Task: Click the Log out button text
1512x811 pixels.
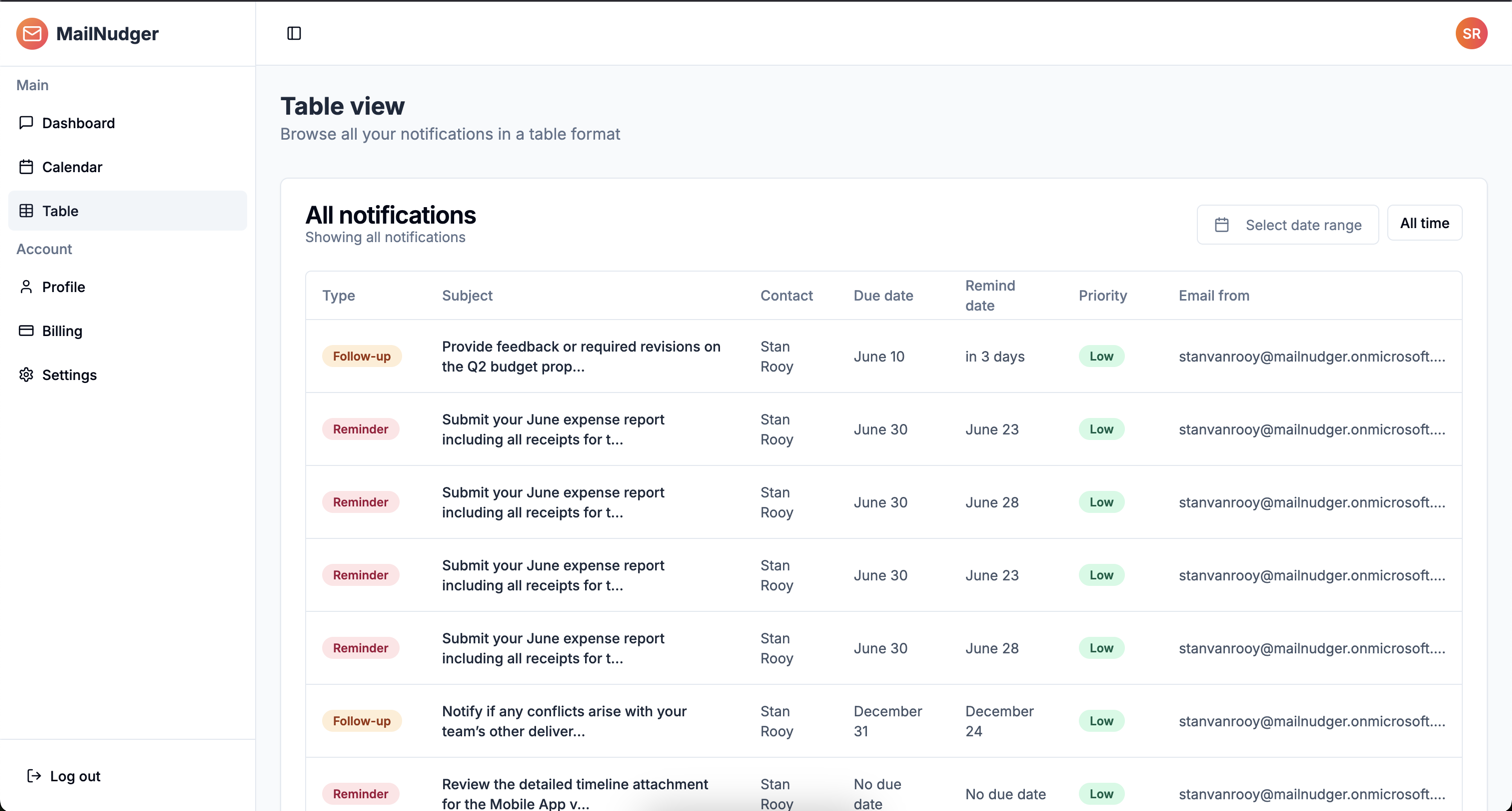Action: pyautogui.click(x=75, y=776)
